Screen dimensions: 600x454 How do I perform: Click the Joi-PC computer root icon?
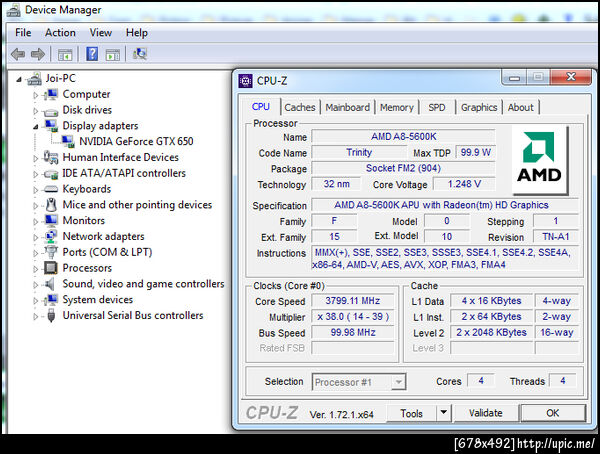34,78
